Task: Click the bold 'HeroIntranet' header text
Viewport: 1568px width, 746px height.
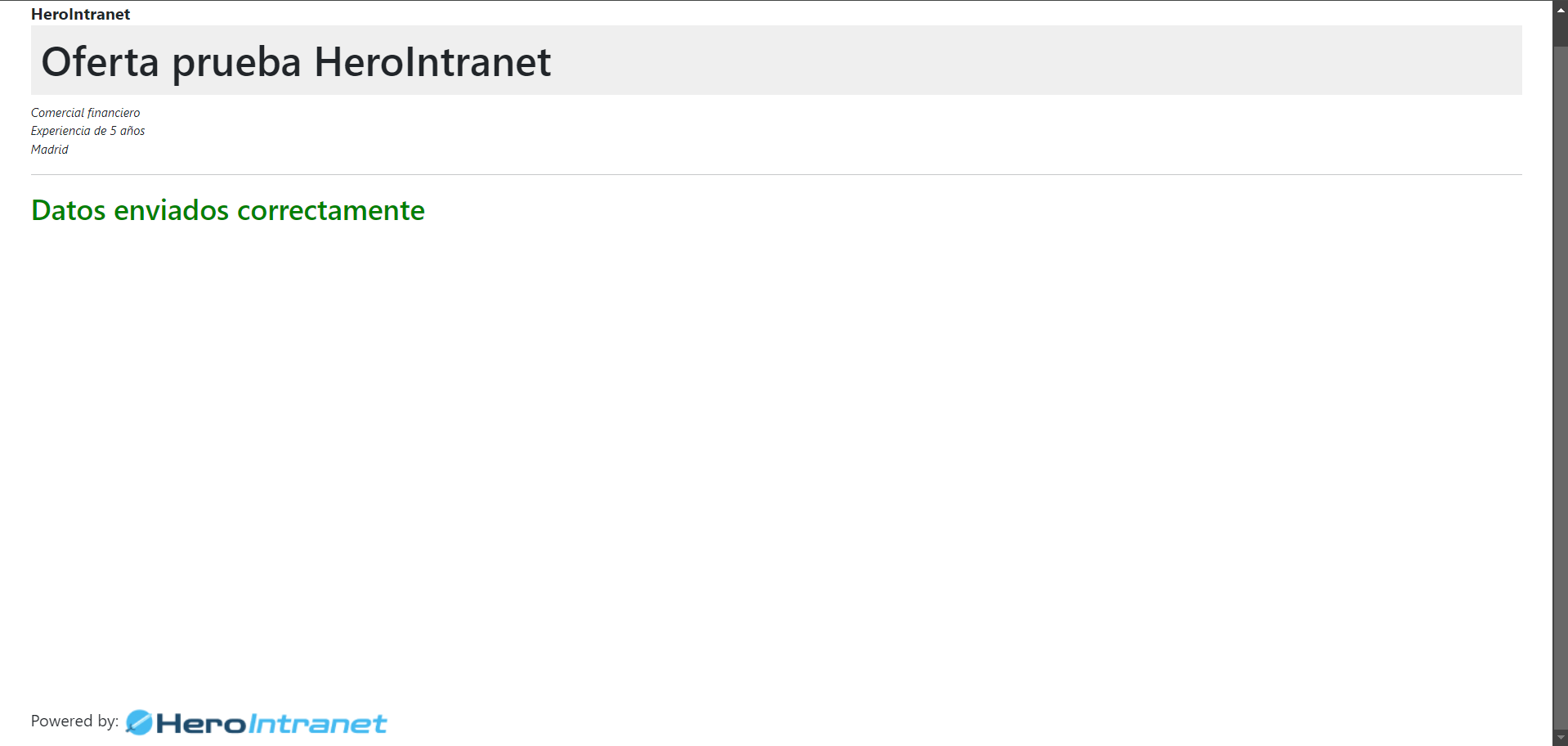Action: [80, 14]
